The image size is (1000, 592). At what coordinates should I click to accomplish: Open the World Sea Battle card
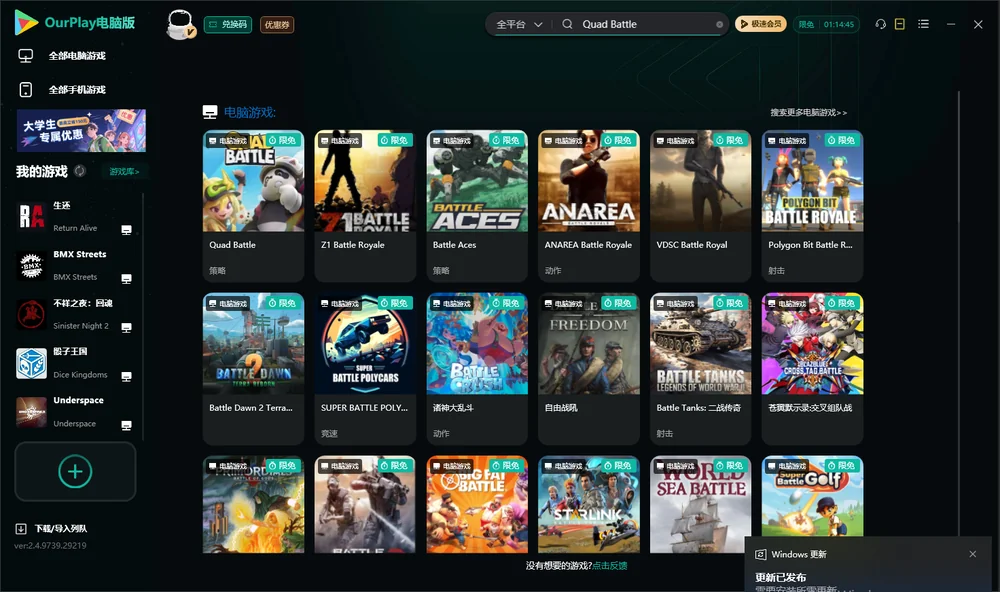tap(700, 504)
